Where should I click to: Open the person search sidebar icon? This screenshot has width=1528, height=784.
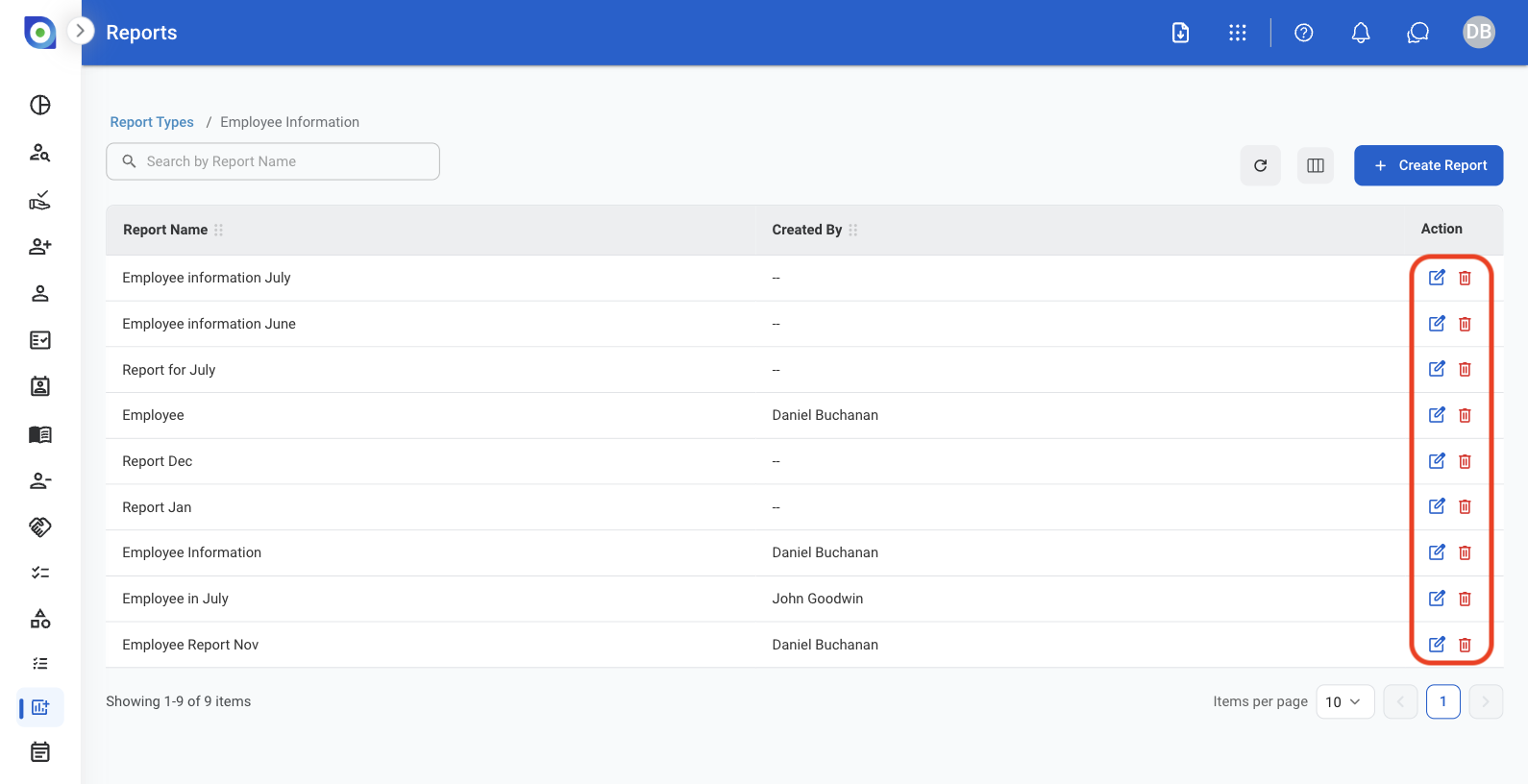click(x=40, y=152)
